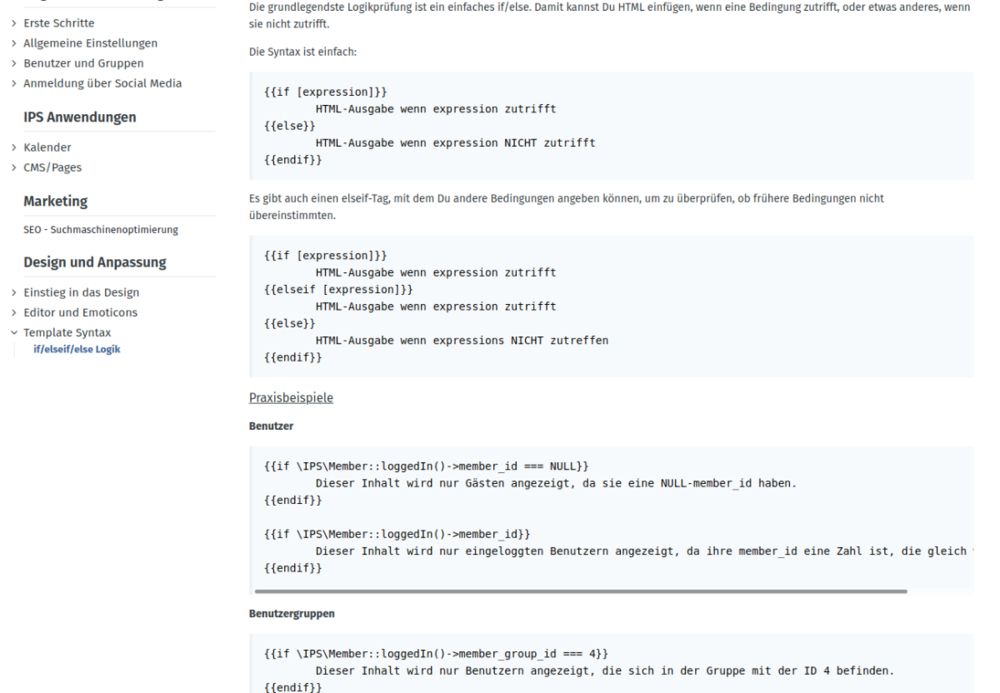Expand the Benutzer und Gruppen arrow
Viewport: 1000px width, 693px height.
coord(14,63)
